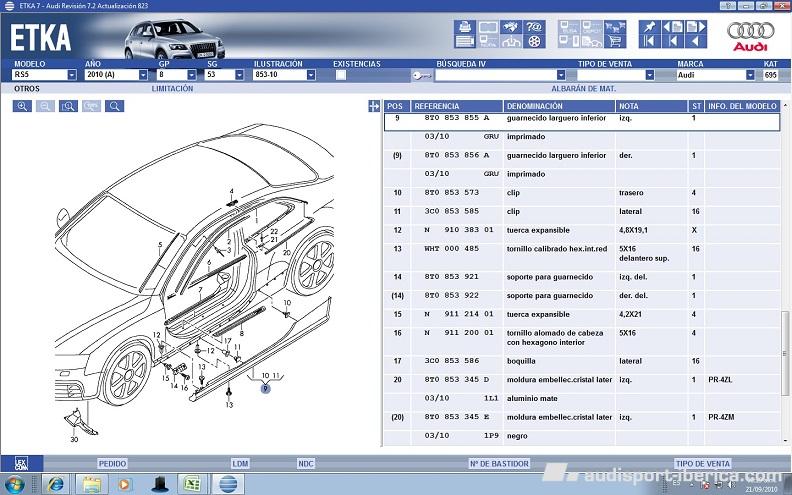Screen dimensions: 792x495
Task: Click the pin icon in top toolbar
Action: [x=648, y=26]
